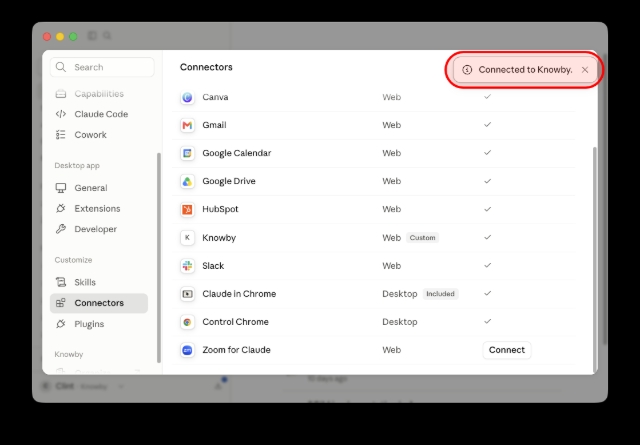Image resolution: width=640 pixels, height=445 pixels.
Task: Click the Knowby row checkmark
Action: [x=487, y=237]
